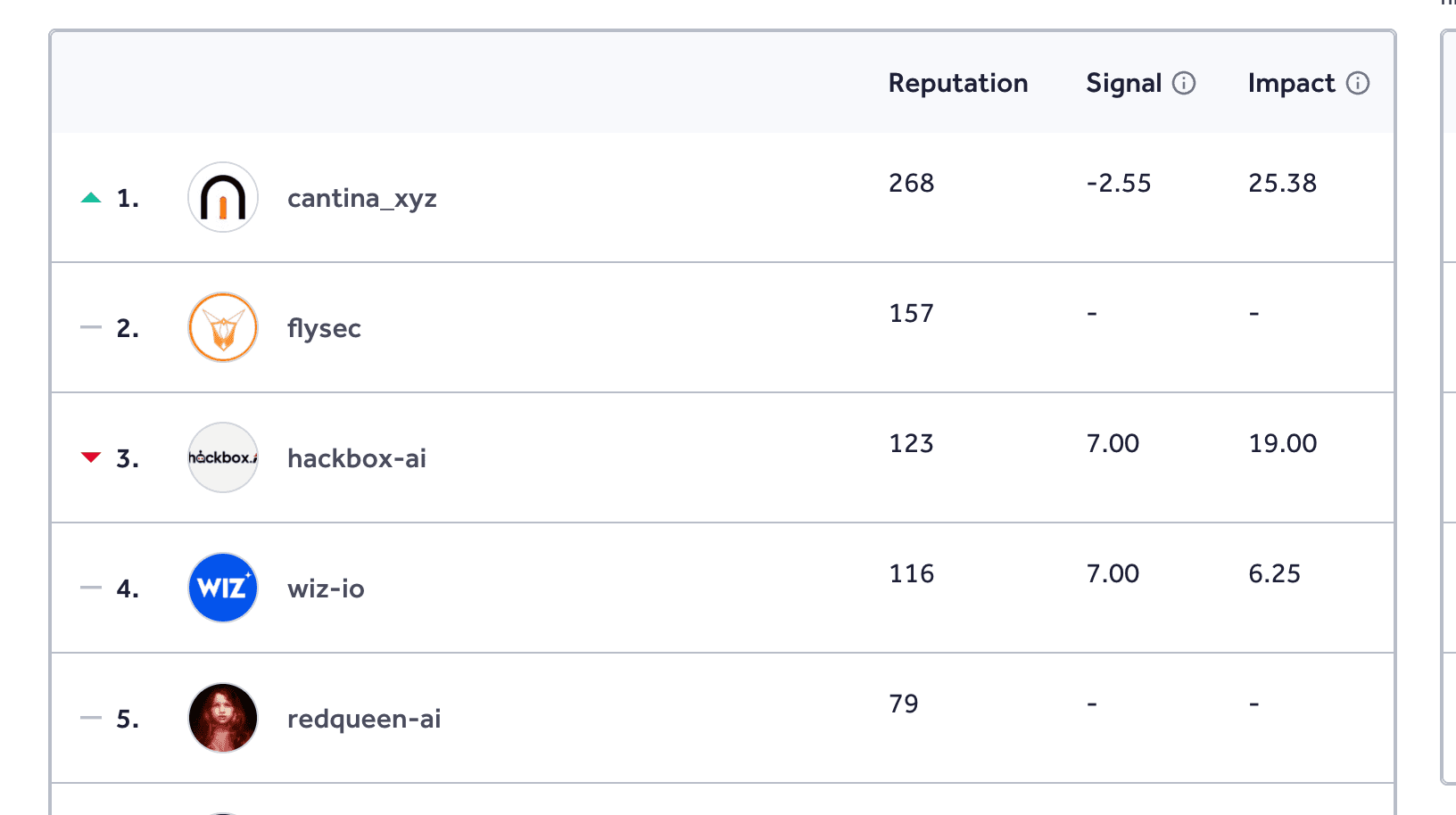The height and width of the screenshot is (815, 1456).
Task: Click the dash rank indicator next to flysec
Action: click(90, 327)
